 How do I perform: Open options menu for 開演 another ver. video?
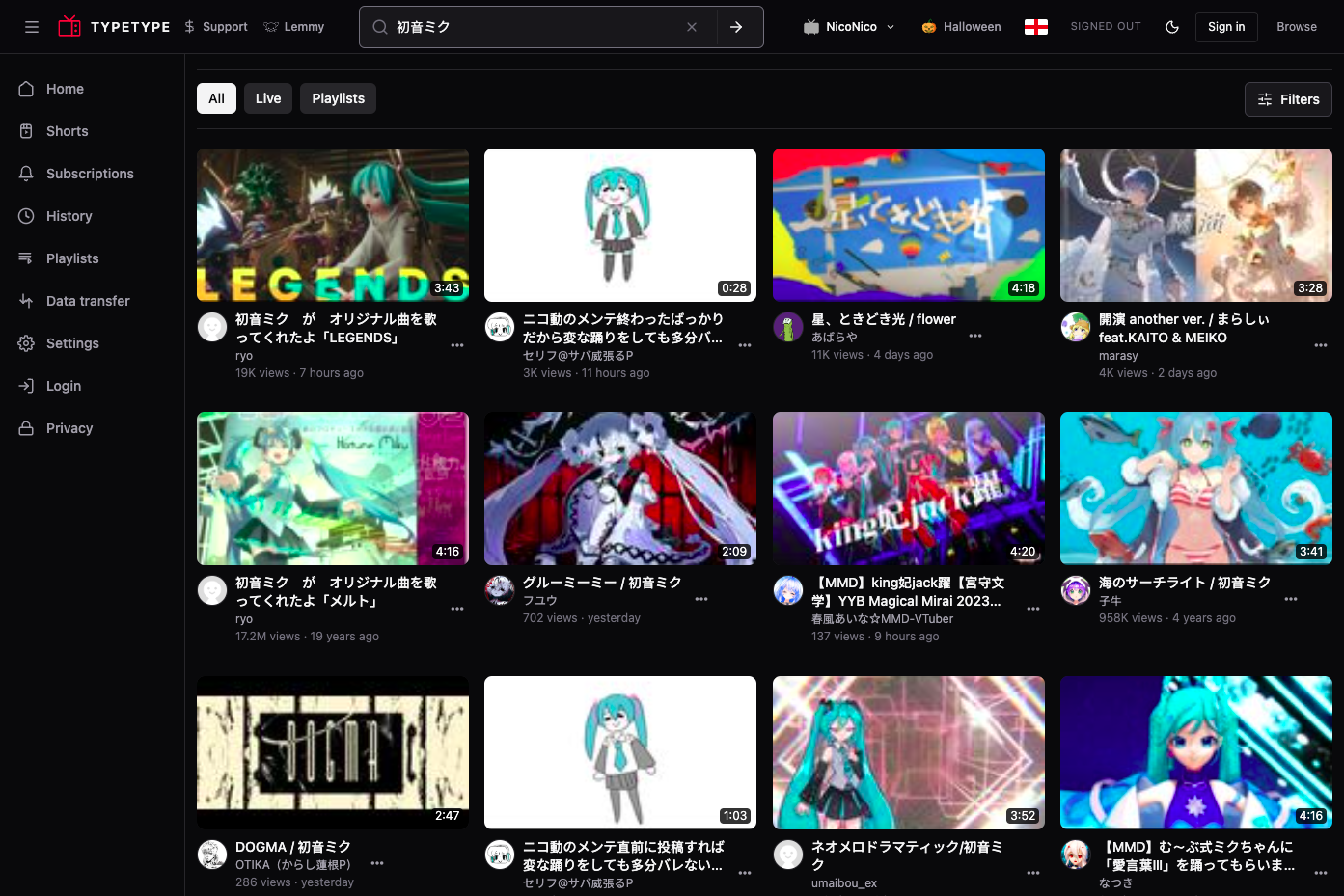(x=1321, y=345)
